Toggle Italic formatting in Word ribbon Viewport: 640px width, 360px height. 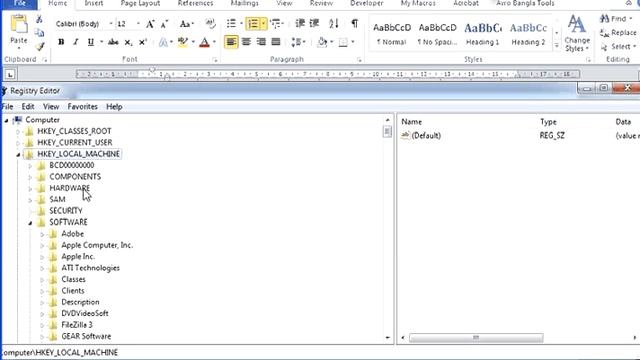pos(76,42)
